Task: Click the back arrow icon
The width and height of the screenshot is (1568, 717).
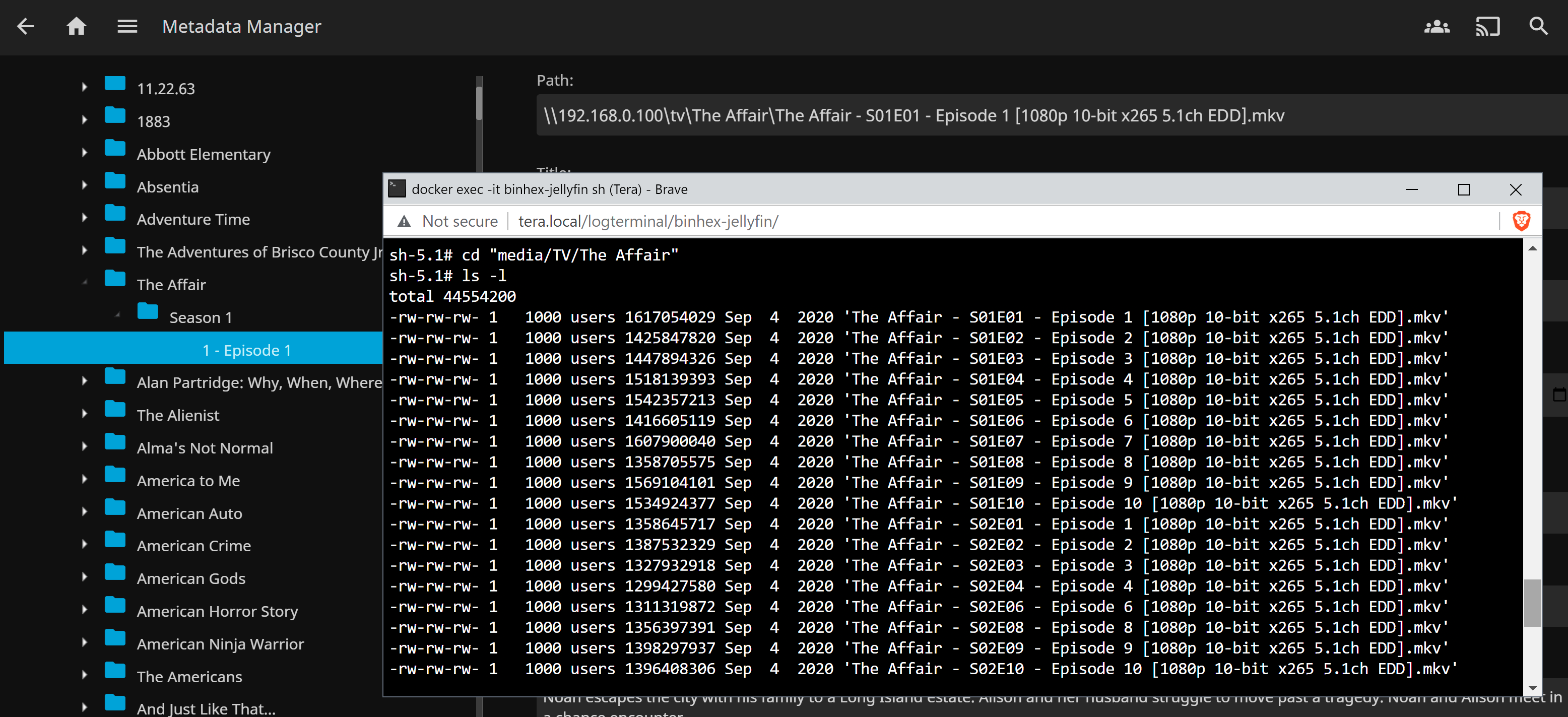Action: point(26,26)
